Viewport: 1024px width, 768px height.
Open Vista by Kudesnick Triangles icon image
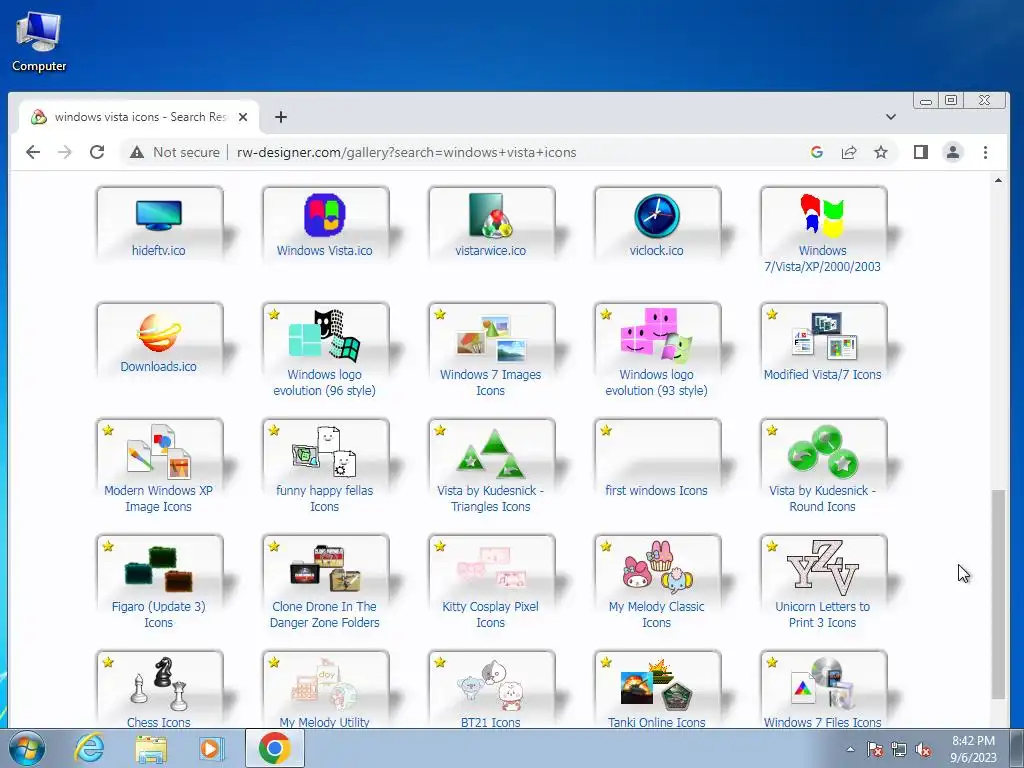coord(490,453)
